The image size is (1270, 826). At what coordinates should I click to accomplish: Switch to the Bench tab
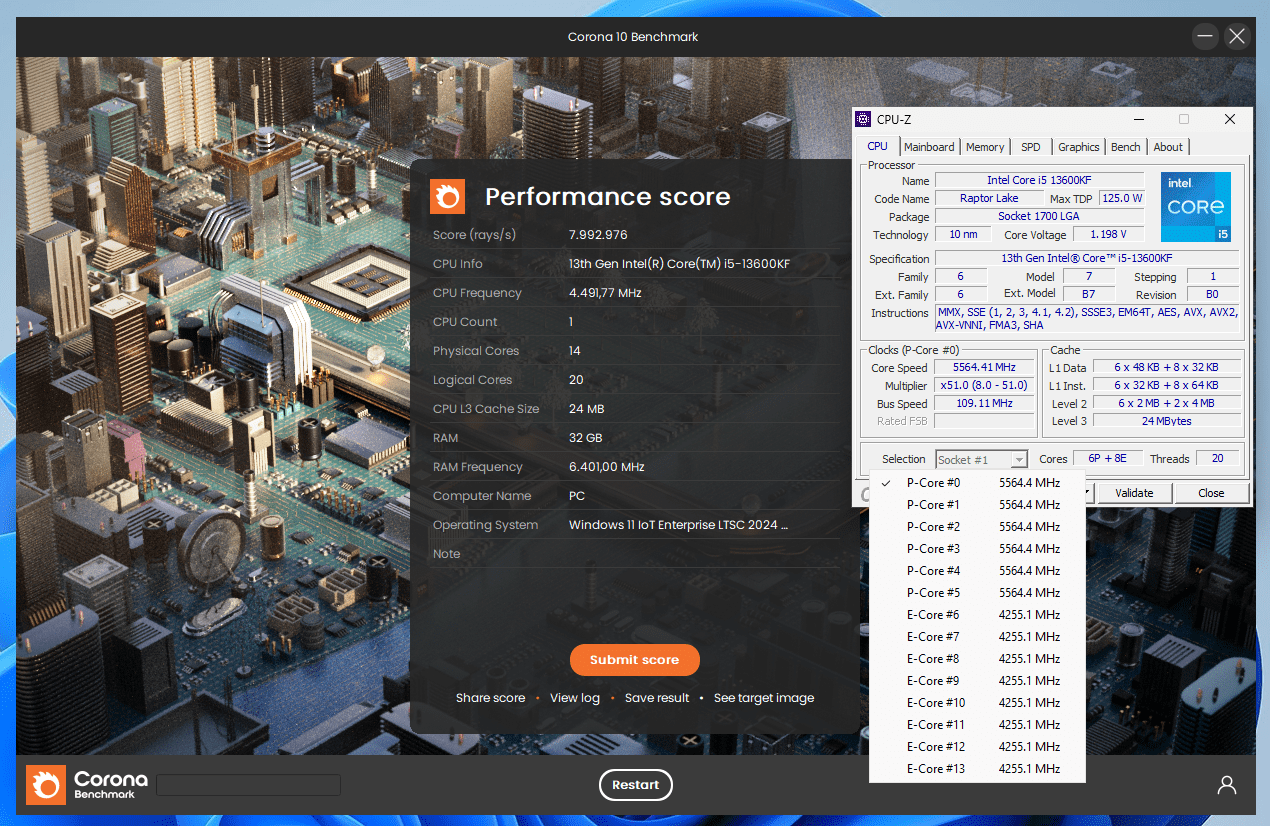tap(1126, 147)
